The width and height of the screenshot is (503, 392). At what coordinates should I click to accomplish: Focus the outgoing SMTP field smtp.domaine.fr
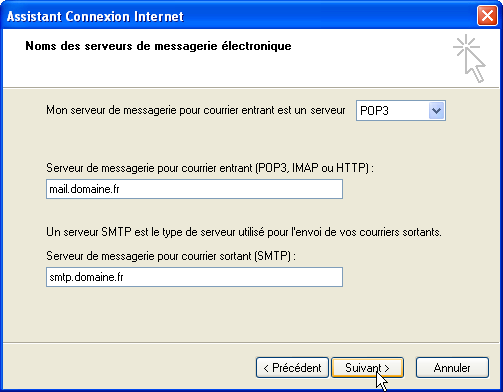[194, 277]
